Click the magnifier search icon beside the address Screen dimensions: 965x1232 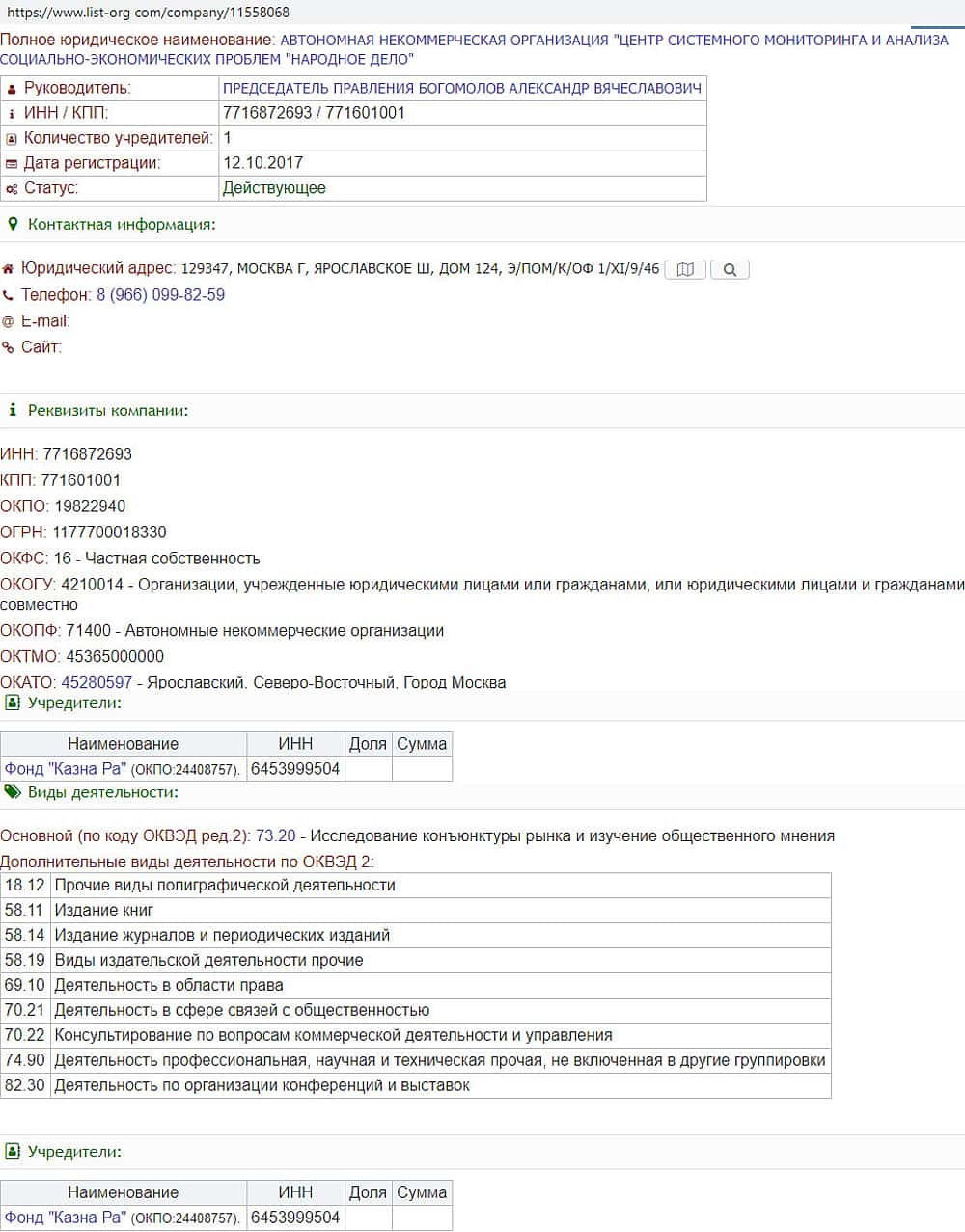(x=730, y=270)
